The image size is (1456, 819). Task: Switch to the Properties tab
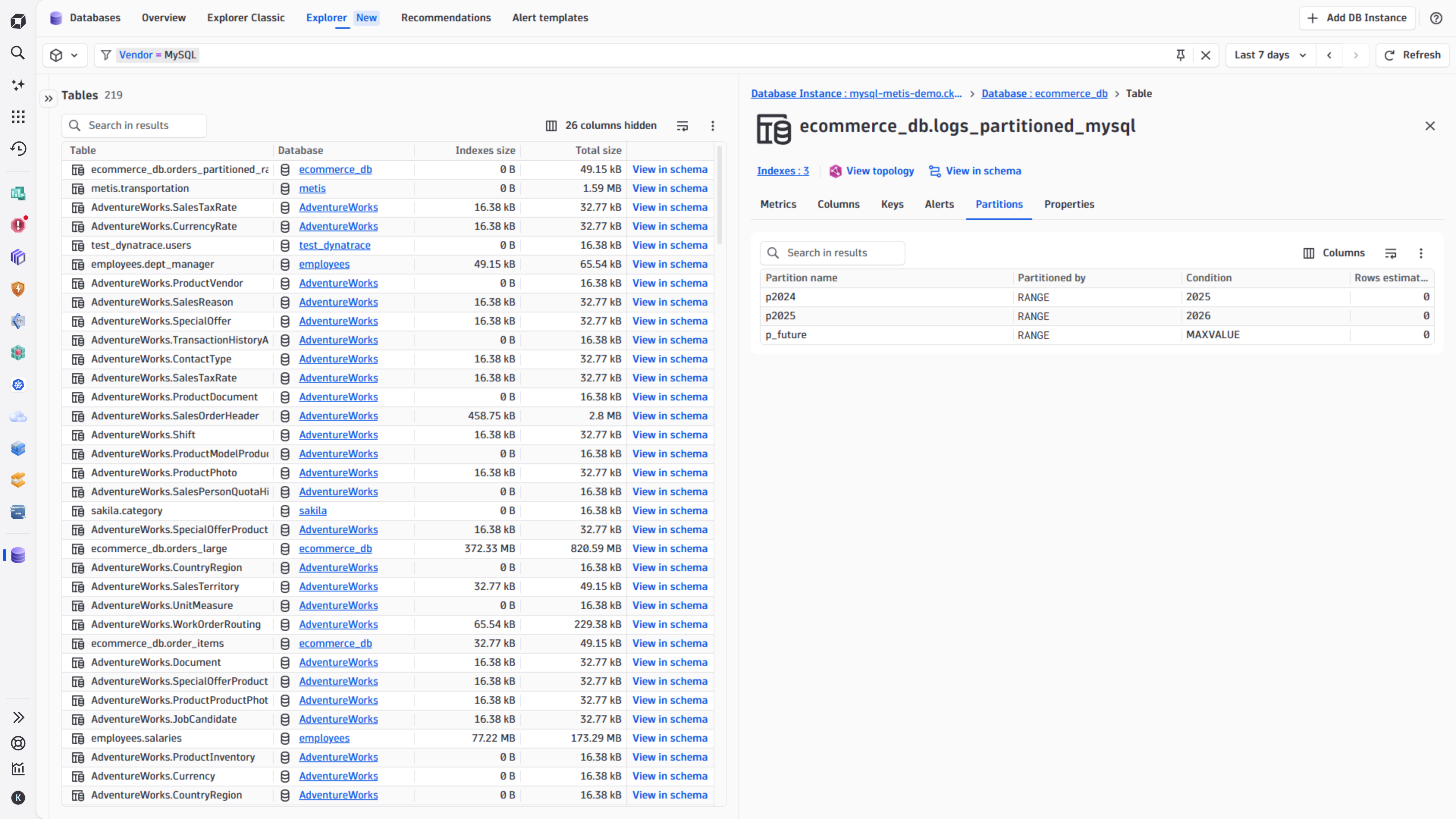pos(1069,204)
